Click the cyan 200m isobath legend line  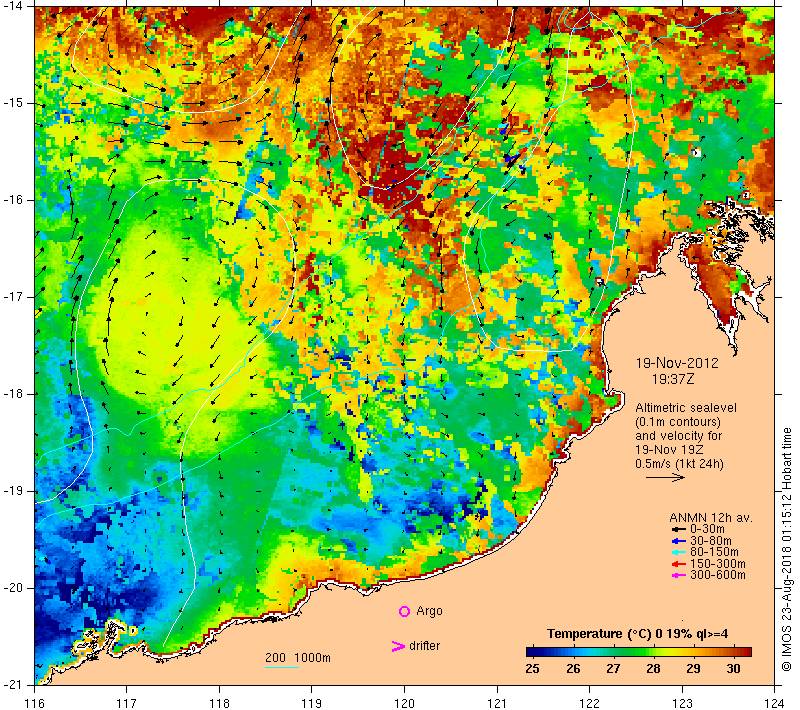(282, 667)
